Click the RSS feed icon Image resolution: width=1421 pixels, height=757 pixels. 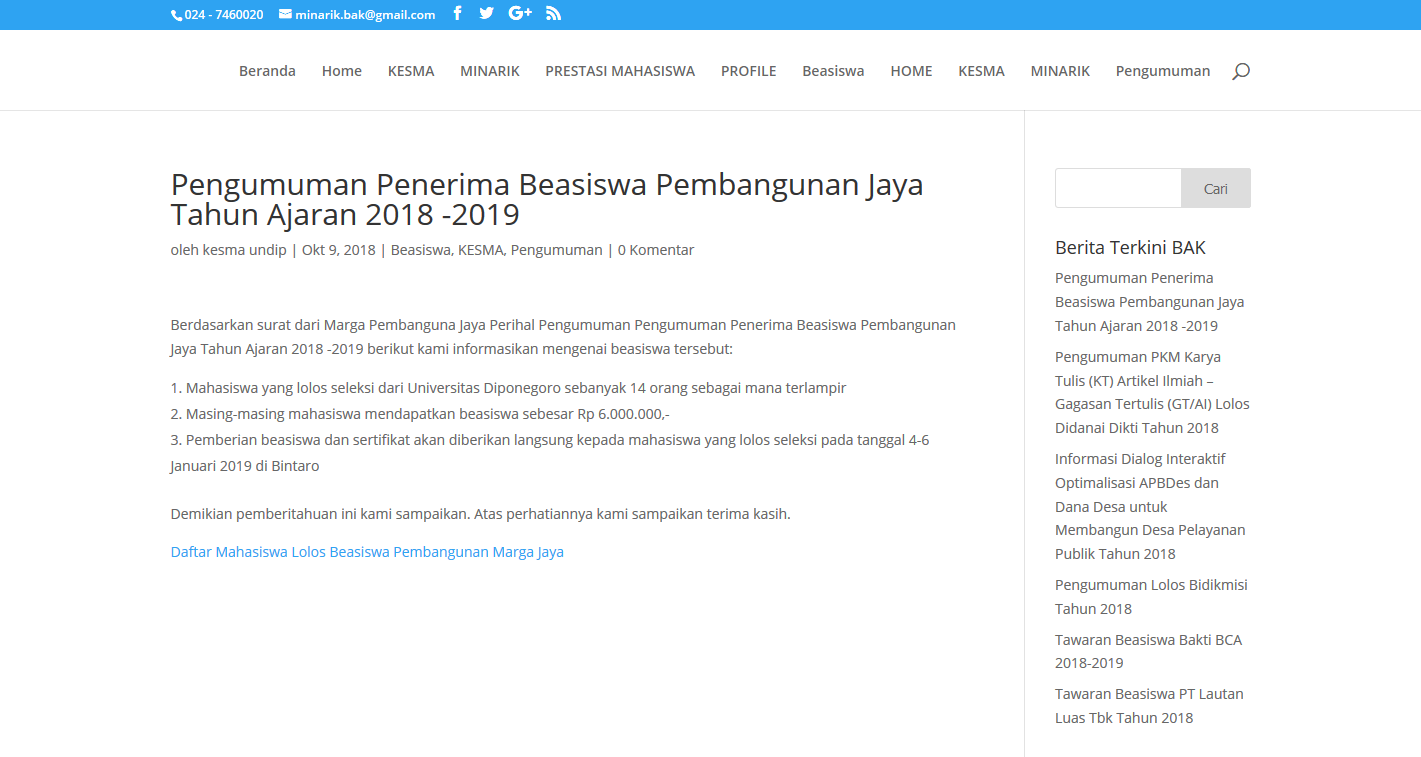(553, 13)
